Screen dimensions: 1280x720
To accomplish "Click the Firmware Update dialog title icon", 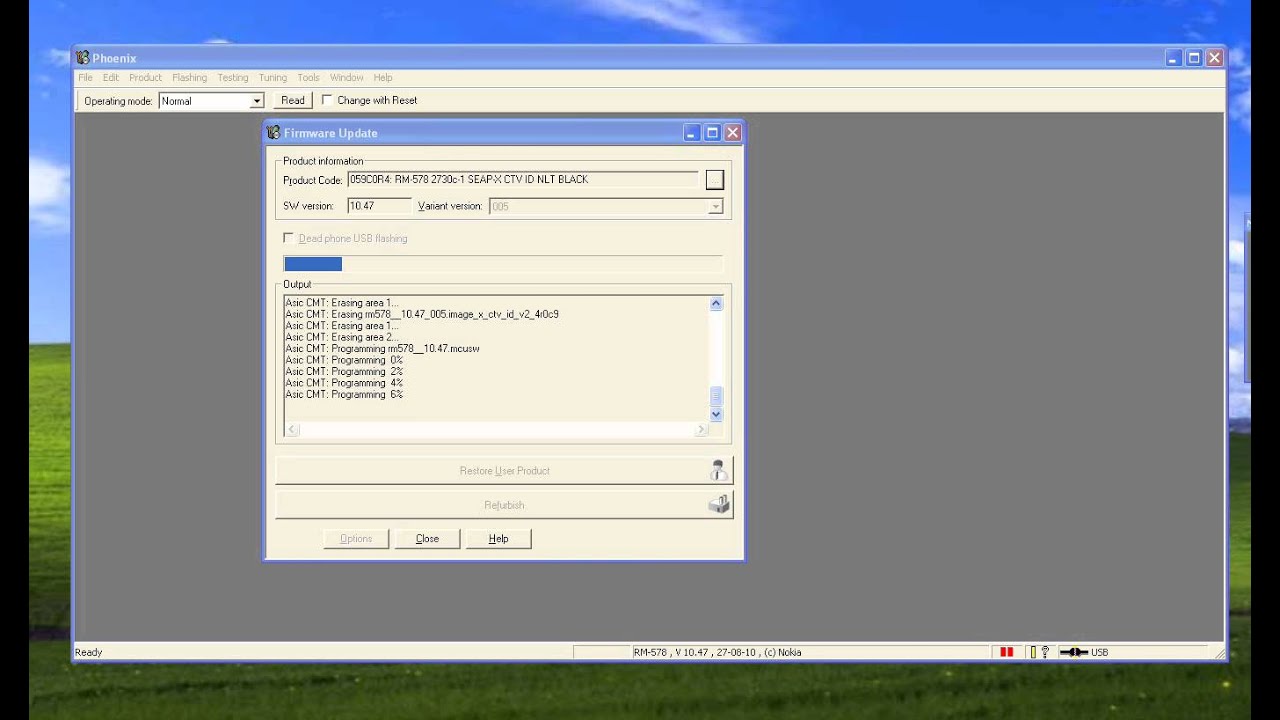I will 274,132.
